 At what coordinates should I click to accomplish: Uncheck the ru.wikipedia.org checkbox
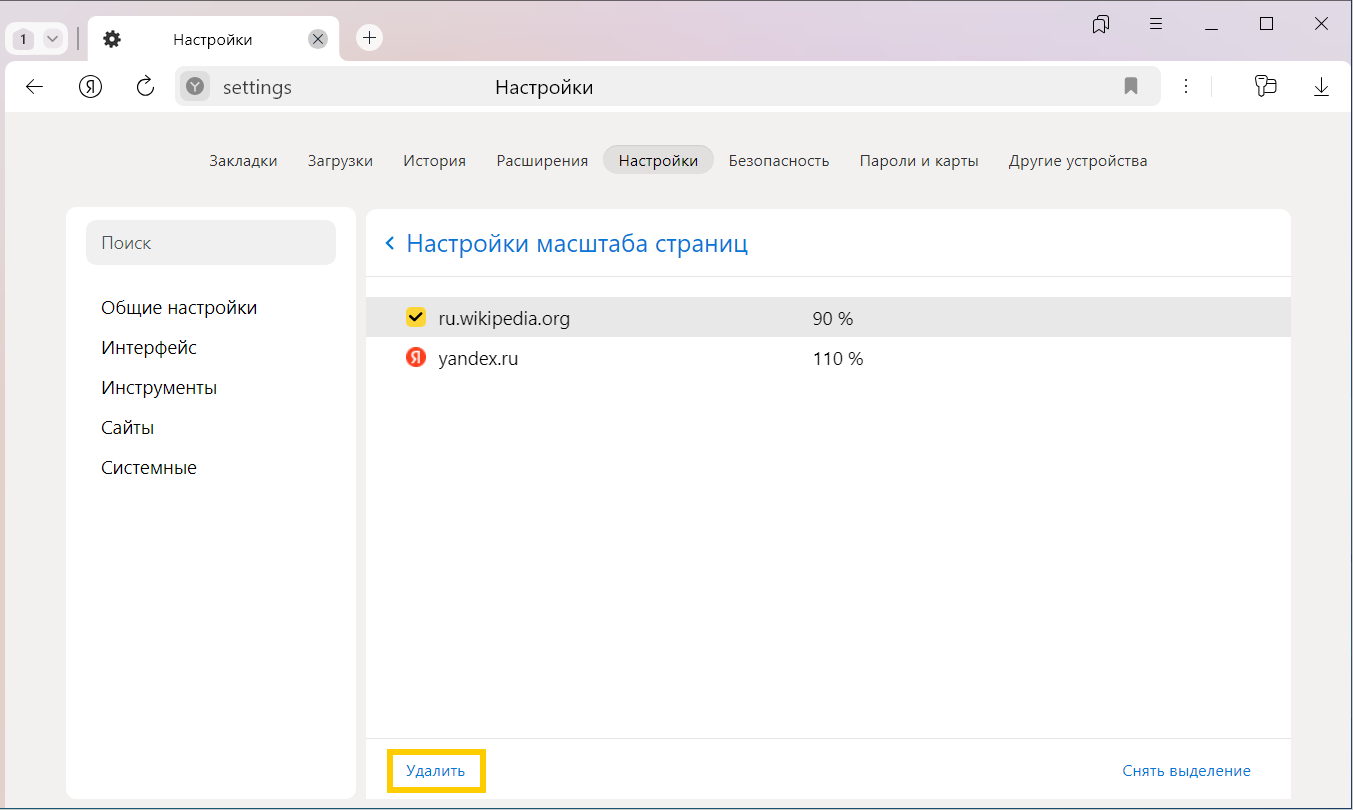click(x=416, y=318)
